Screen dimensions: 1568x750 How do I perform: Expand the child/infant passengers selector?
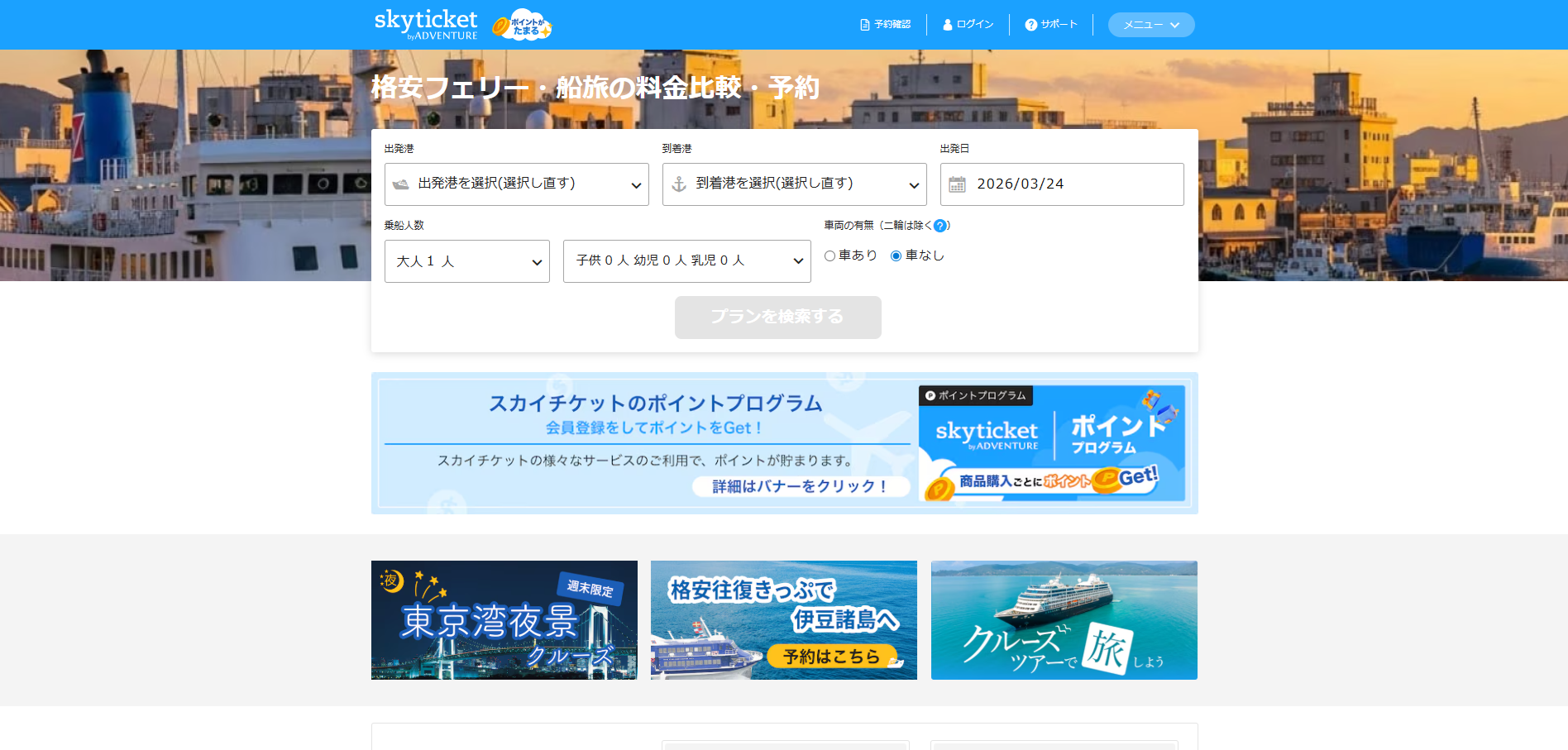686,261
